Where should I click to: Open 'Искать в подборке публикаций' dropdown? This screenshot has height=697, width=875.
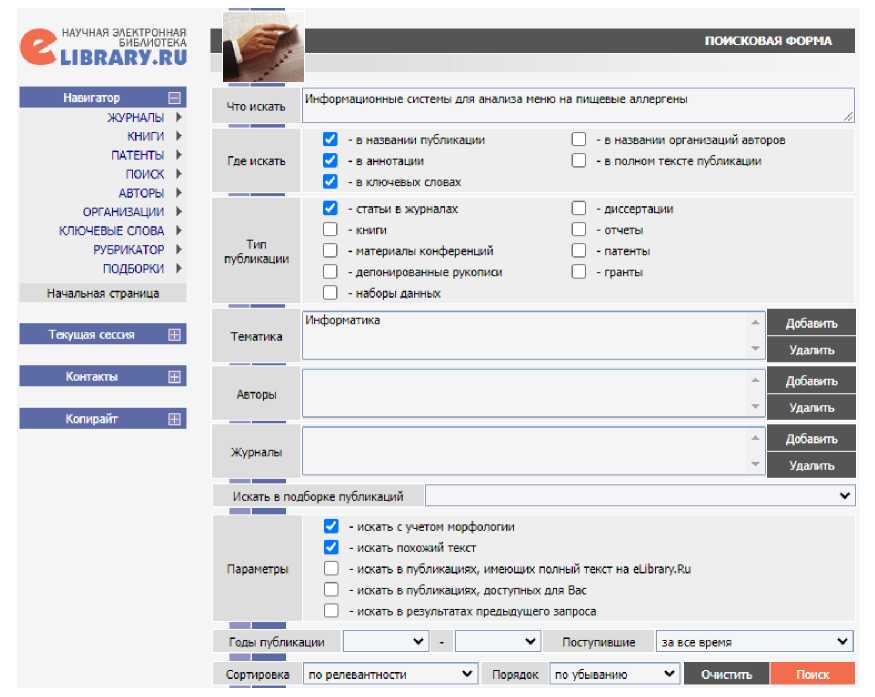tap(640, 496)
